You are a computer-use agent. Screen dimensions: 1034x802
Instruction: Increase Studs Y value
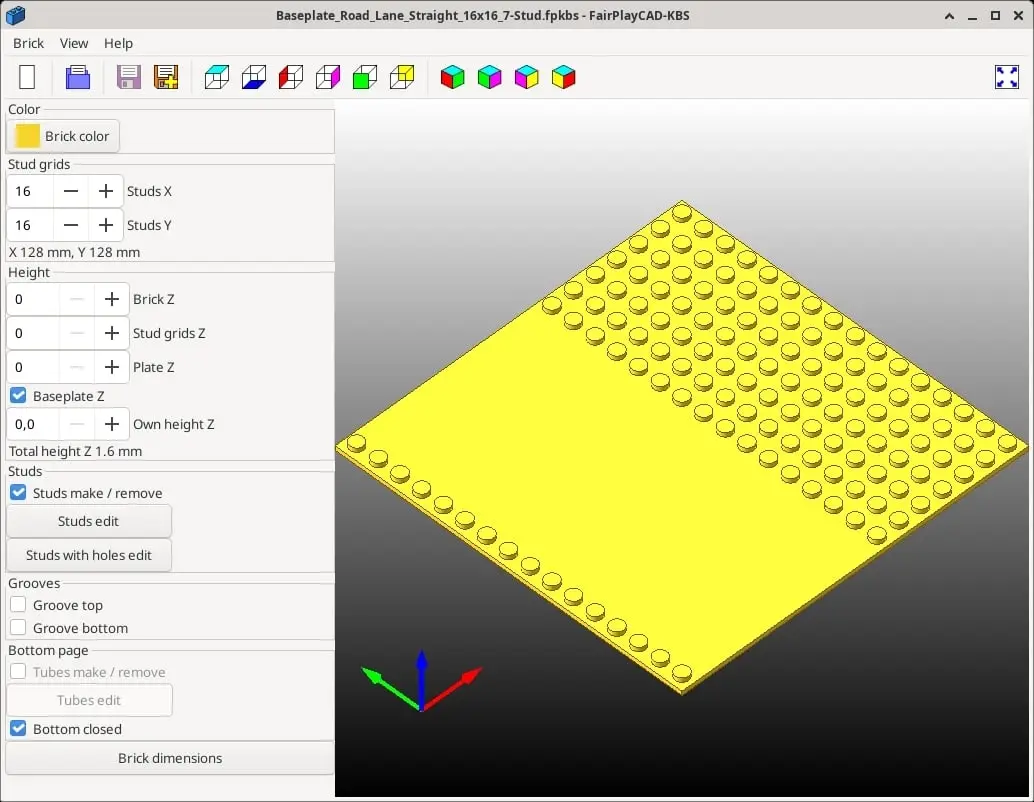coord(106,225)
